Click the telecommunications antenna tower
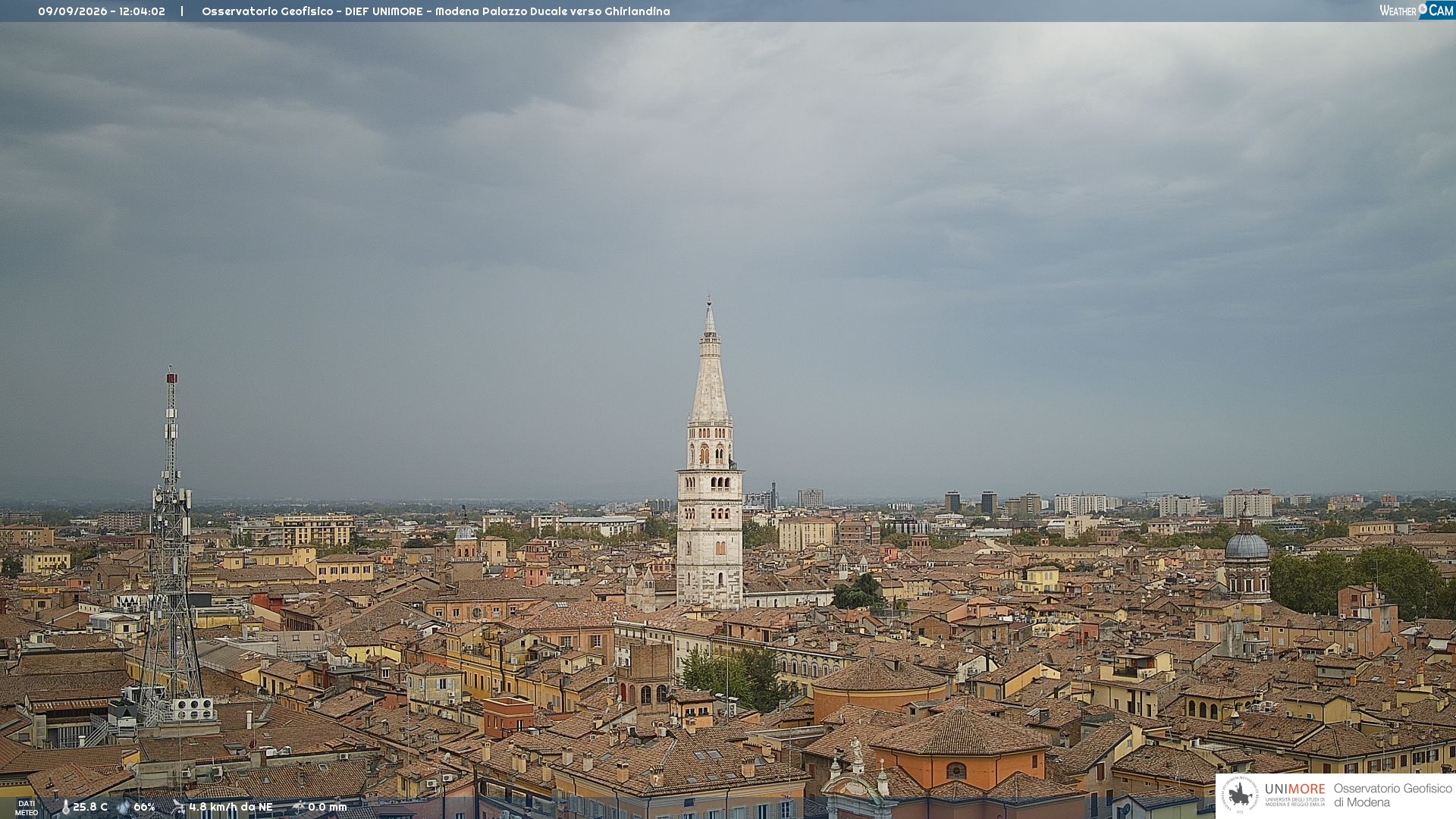Screen dimensions: 1456x819 [x=171, y=546]
